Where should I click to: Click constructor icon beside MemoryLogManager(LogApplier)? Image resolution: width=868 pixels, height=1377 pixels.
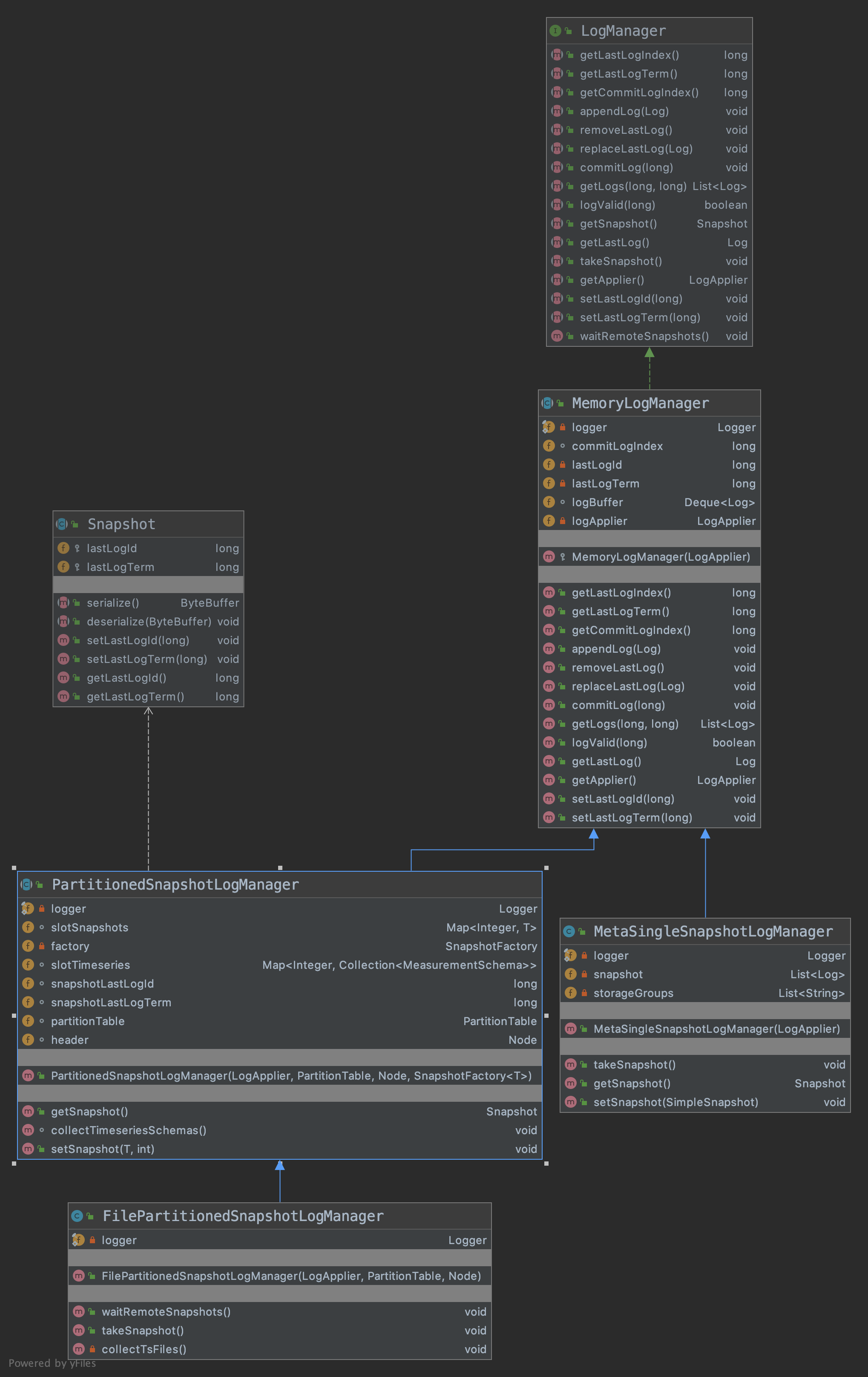pos(549,556)
